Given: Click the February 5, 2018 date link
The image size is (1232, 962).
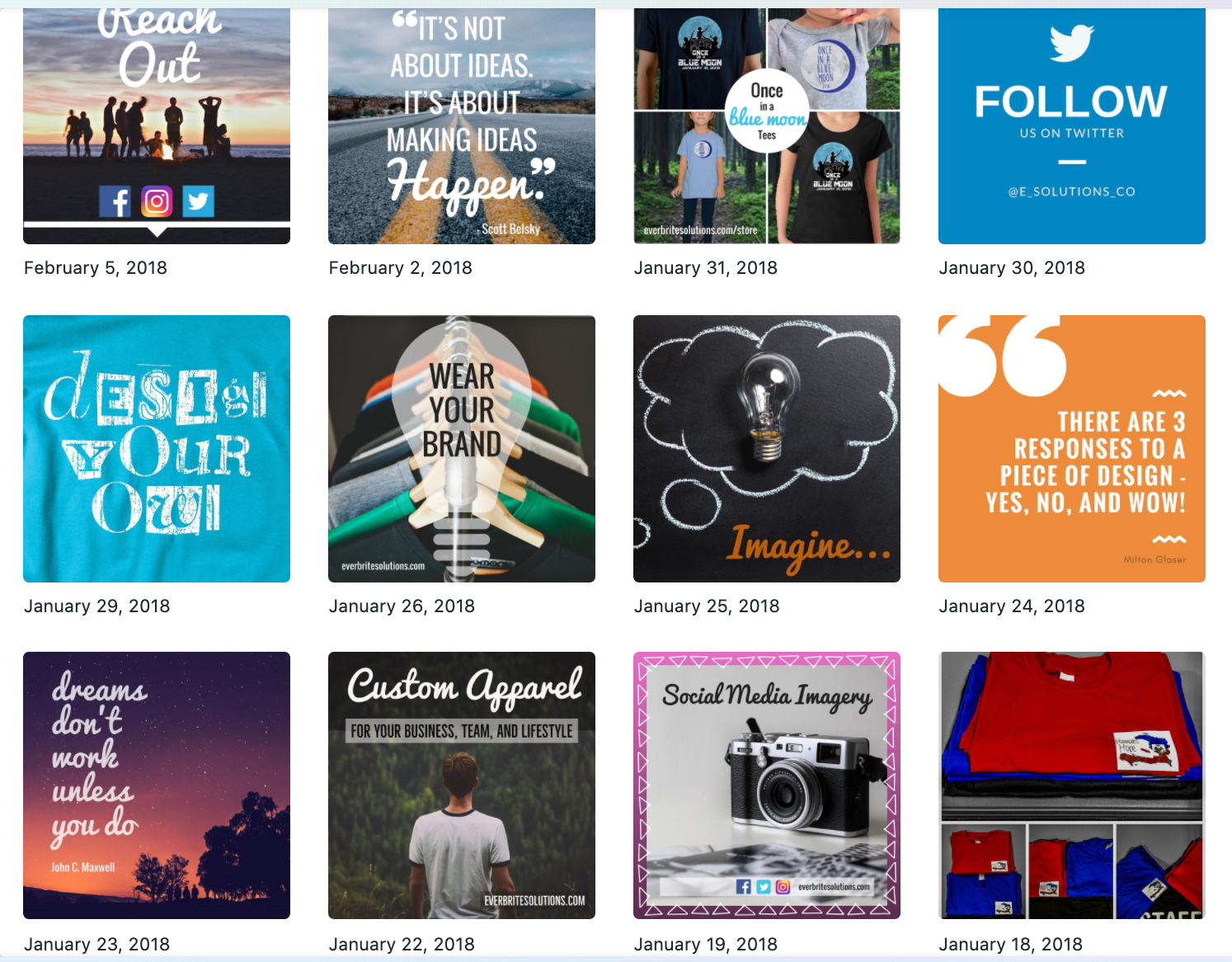Looking at the screenshot, I should coord(96,268).
